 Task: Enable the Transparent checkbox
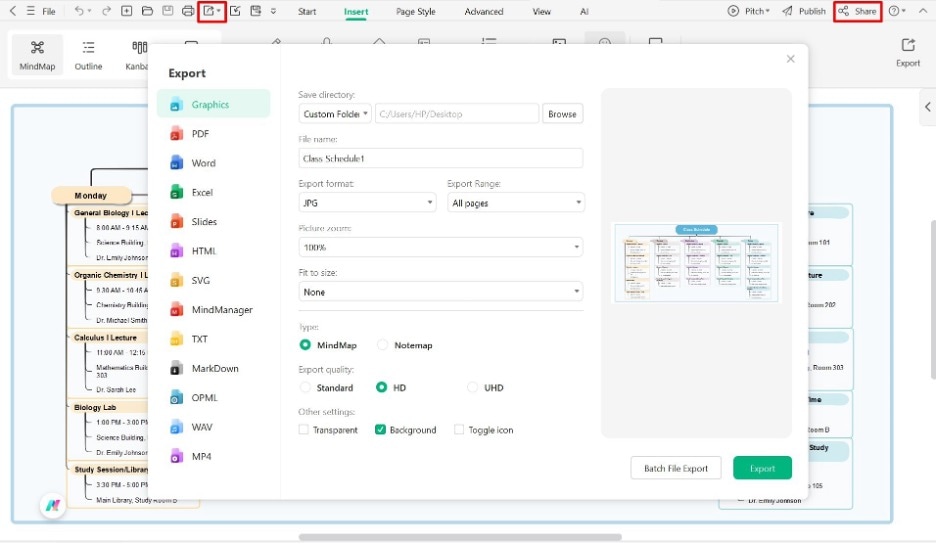click(303, 429)
